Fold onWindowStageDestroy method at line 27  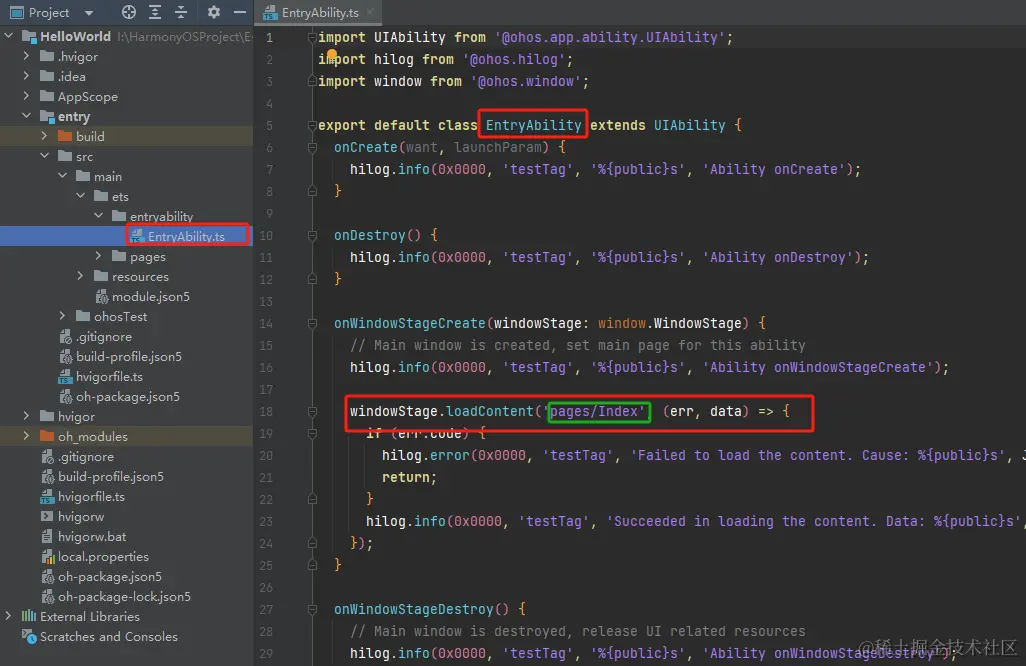(312, 609)
